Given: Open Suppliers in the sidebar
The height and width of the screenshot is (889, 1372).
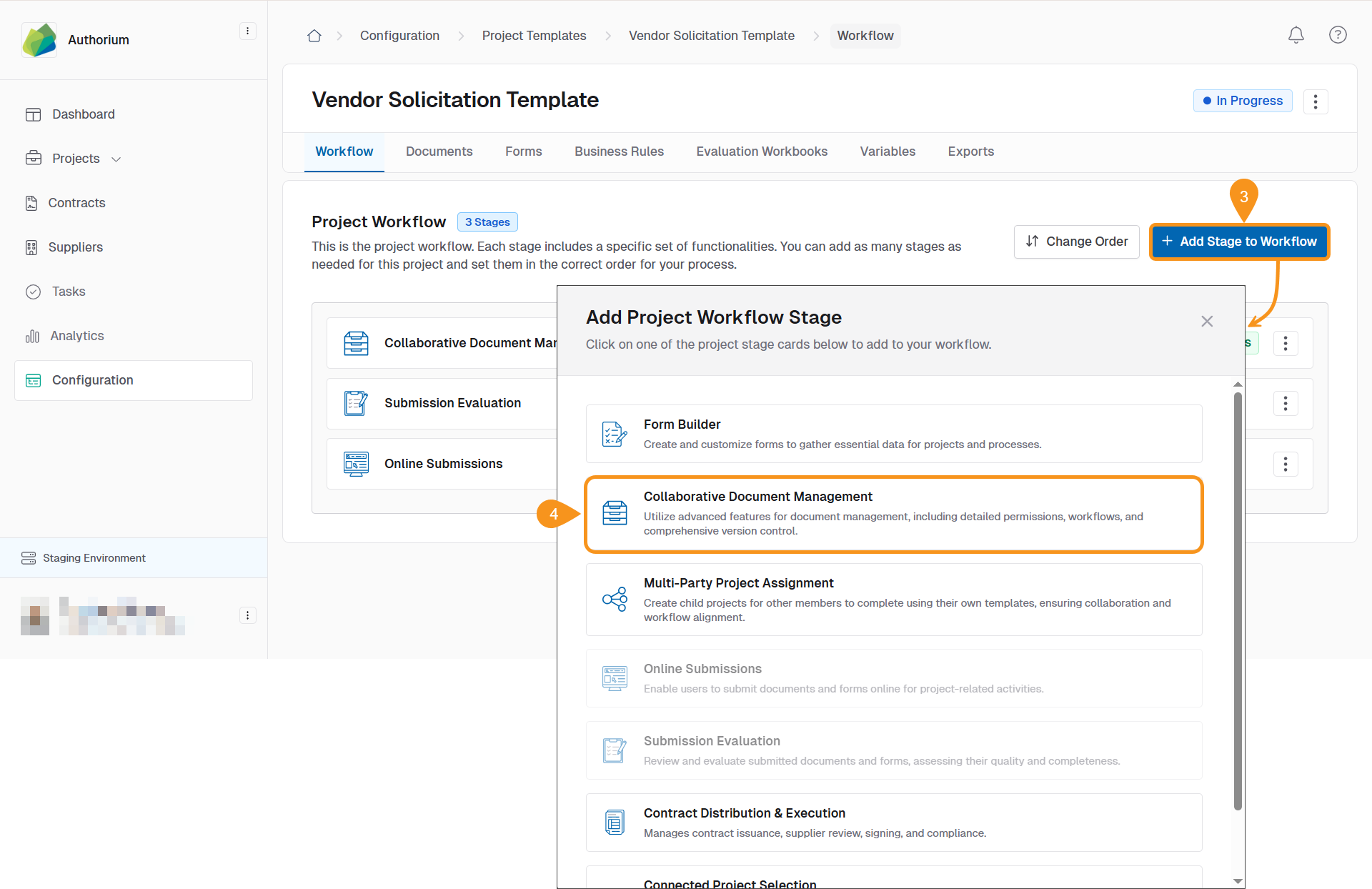Looking at the screenshot, I should click(x=75, y=247).
